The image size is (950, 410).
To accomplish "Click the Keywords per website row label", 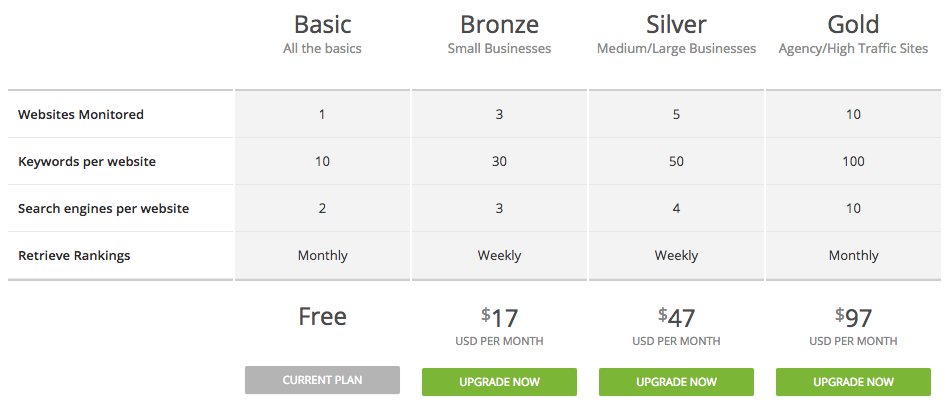I will [x=87, y=162].
